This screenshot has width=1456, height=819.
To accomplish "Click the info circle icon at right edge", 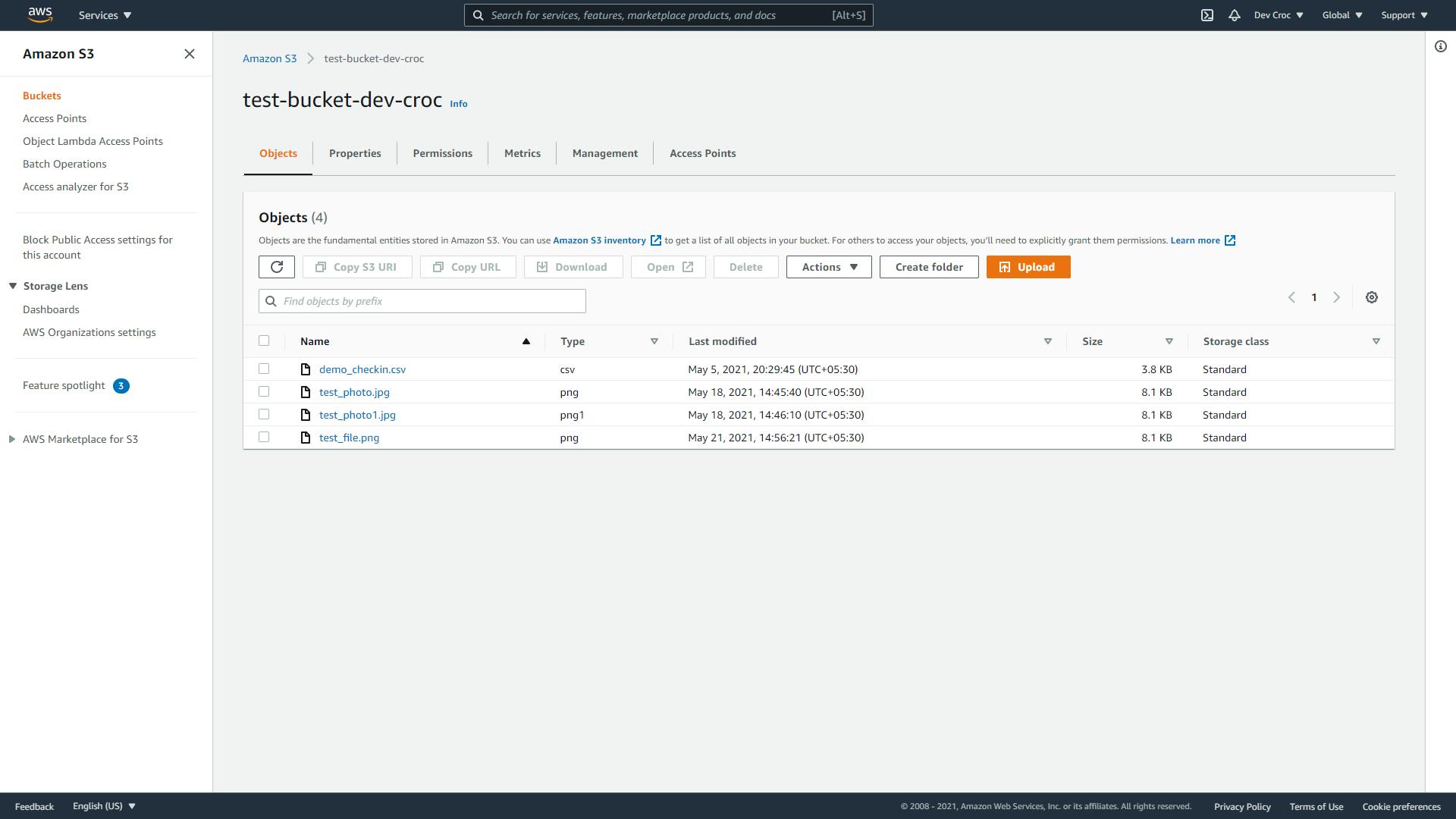I will coord(1441,46).
